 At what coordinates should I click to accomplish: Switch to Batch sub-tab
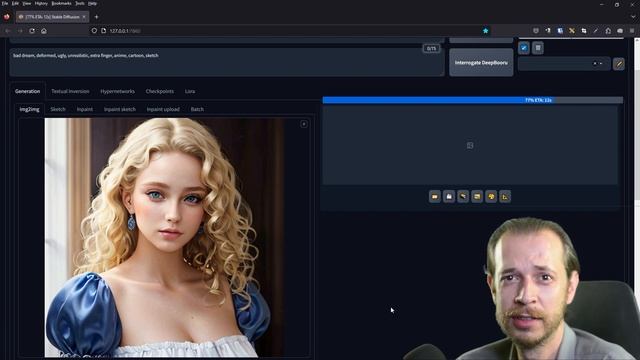(197, 109)
